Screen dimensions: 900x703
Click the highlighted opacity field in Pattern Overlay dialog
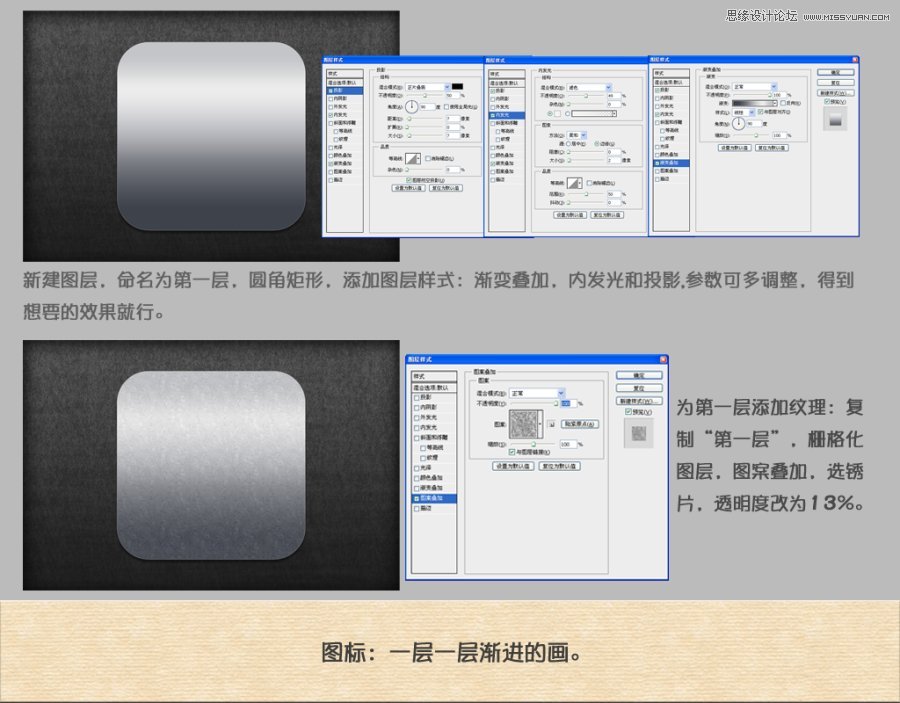click(x=569, y=403)
